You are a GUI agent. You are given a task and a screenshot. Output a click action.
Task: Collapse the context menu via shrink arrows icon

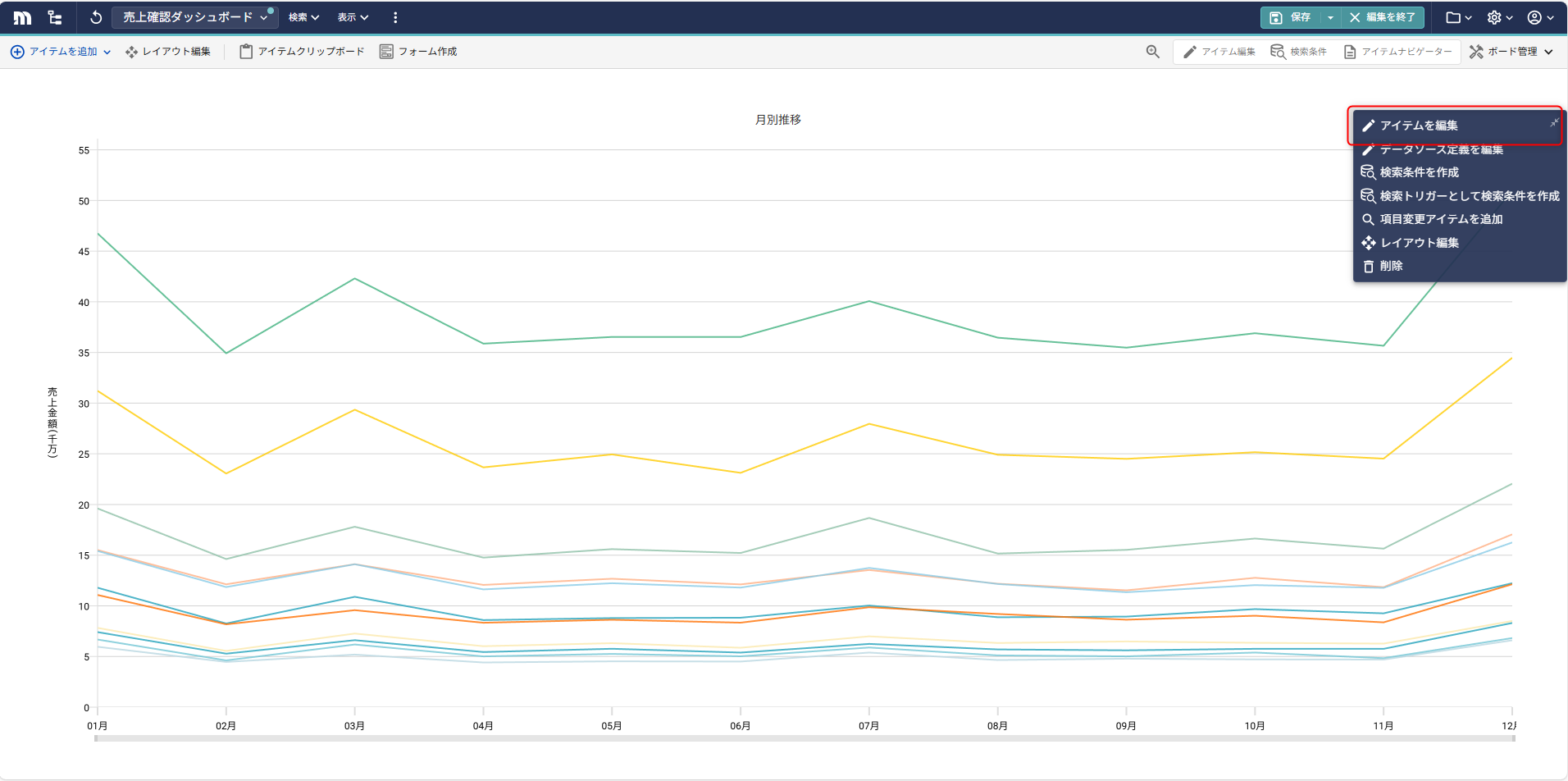click(x=1553, y=123)
